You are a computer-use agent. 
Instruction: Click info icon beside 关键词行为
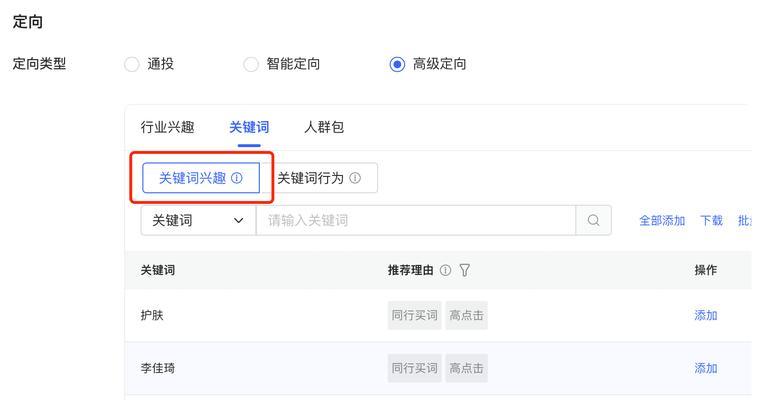(x=355, y=178)
